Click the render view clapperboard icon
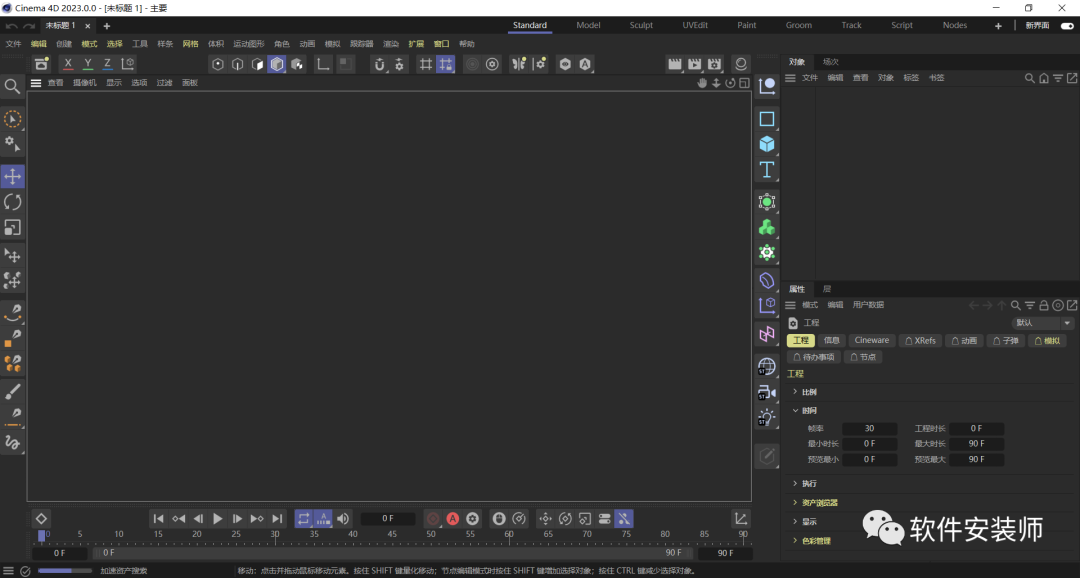Image resolution: width=1080 pixels, height=578 pixels. click(674, 64)
